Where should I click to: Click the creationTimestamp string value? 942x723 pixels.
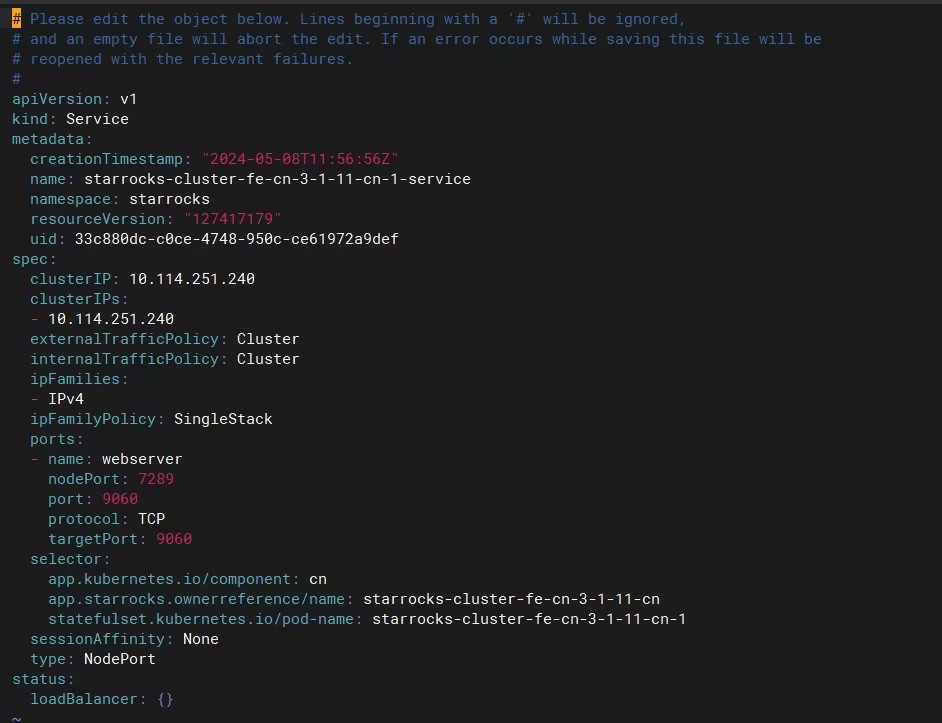300,159
